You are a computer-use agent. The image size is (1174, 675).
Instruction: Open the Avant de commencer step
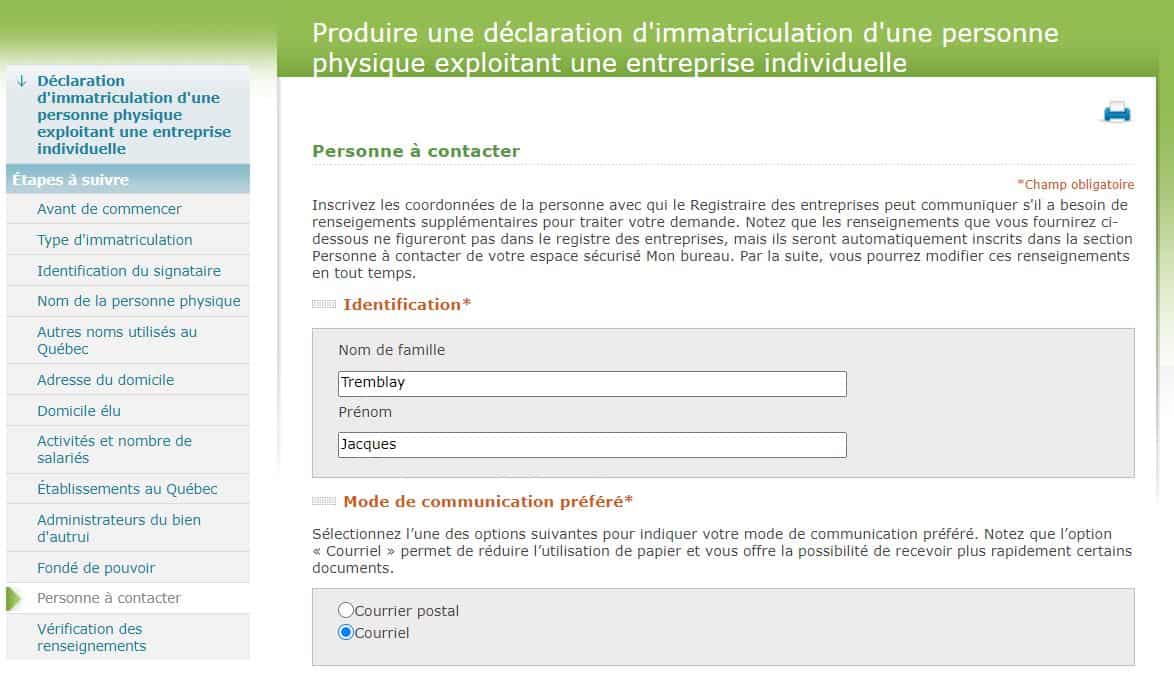tap(109, 209)
